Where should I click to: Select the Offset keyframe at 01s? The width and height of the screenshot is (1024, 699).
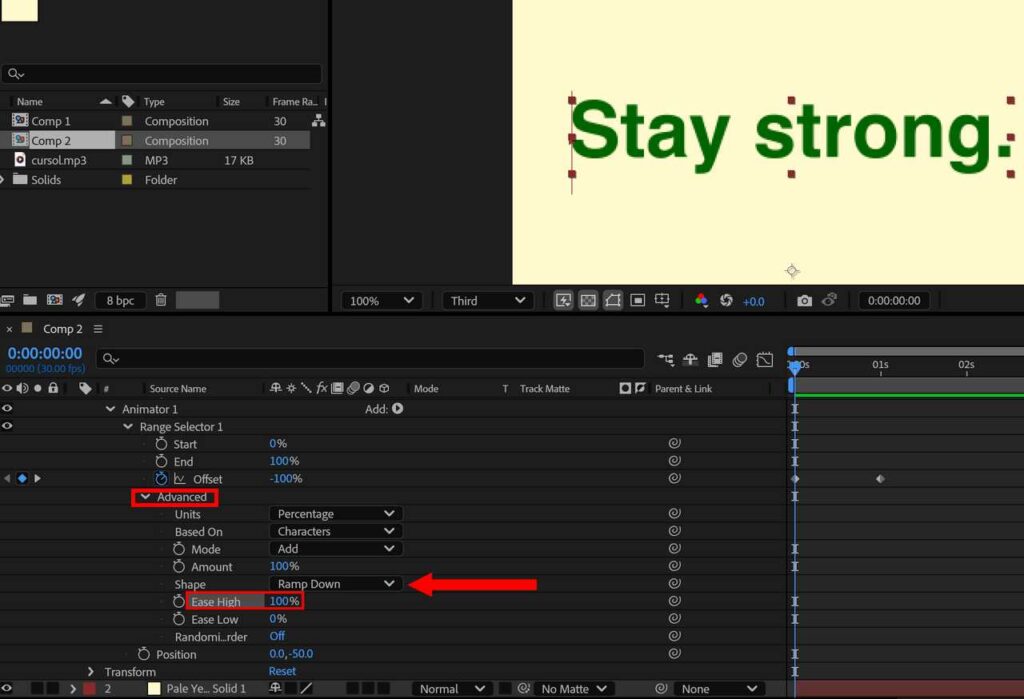click(880, 479)
